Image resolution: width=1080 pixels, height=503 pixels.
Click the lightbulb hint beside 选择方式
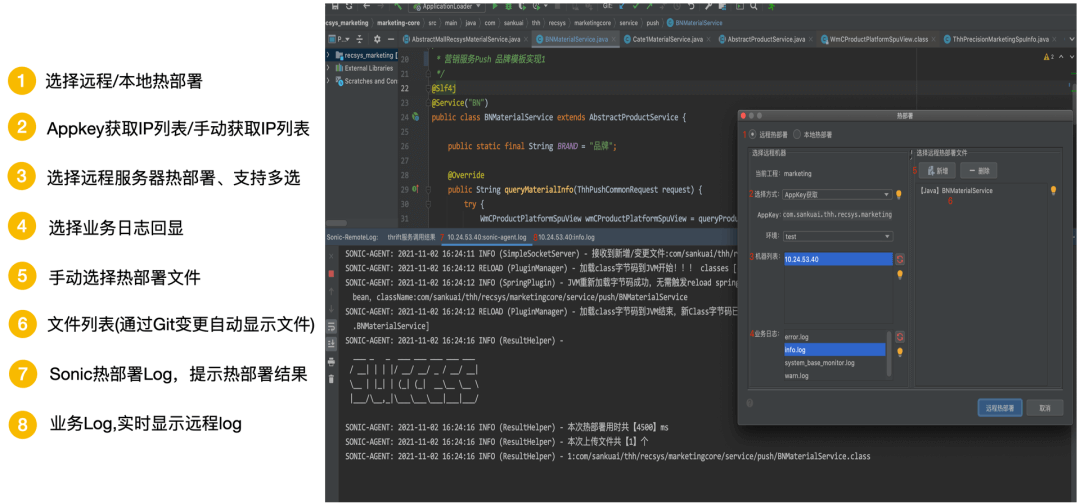click(x=898, y=194)
